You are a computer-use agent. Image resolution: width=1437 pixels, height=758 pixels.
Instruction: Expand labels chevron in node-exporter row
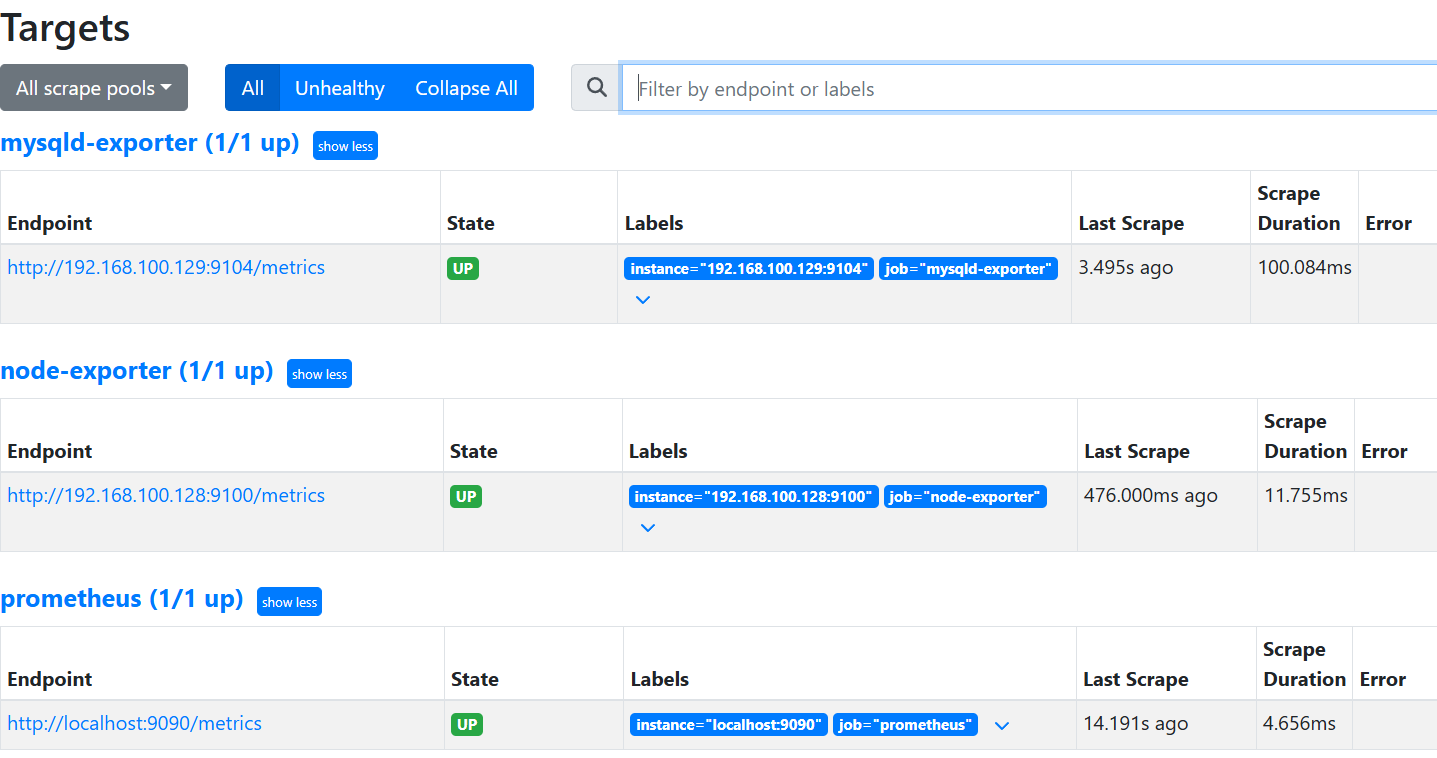pos(648,527)
